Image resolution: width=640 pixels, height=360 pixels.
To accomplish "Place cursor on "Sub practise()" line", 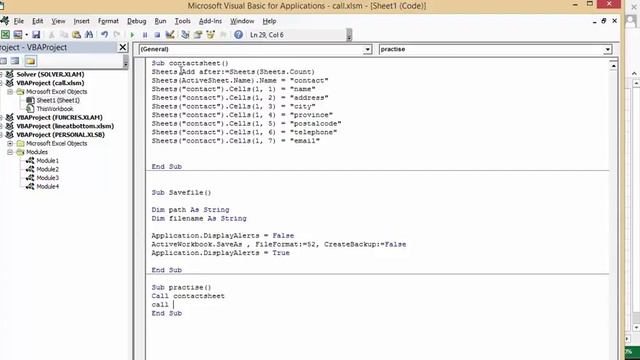I will click(x=181, y=287).
